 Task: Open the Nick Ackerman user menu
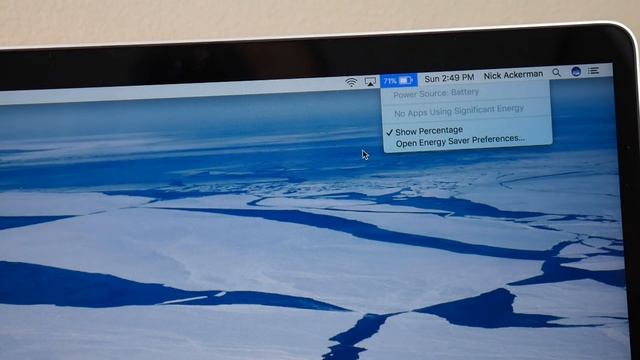click(513, 75)
